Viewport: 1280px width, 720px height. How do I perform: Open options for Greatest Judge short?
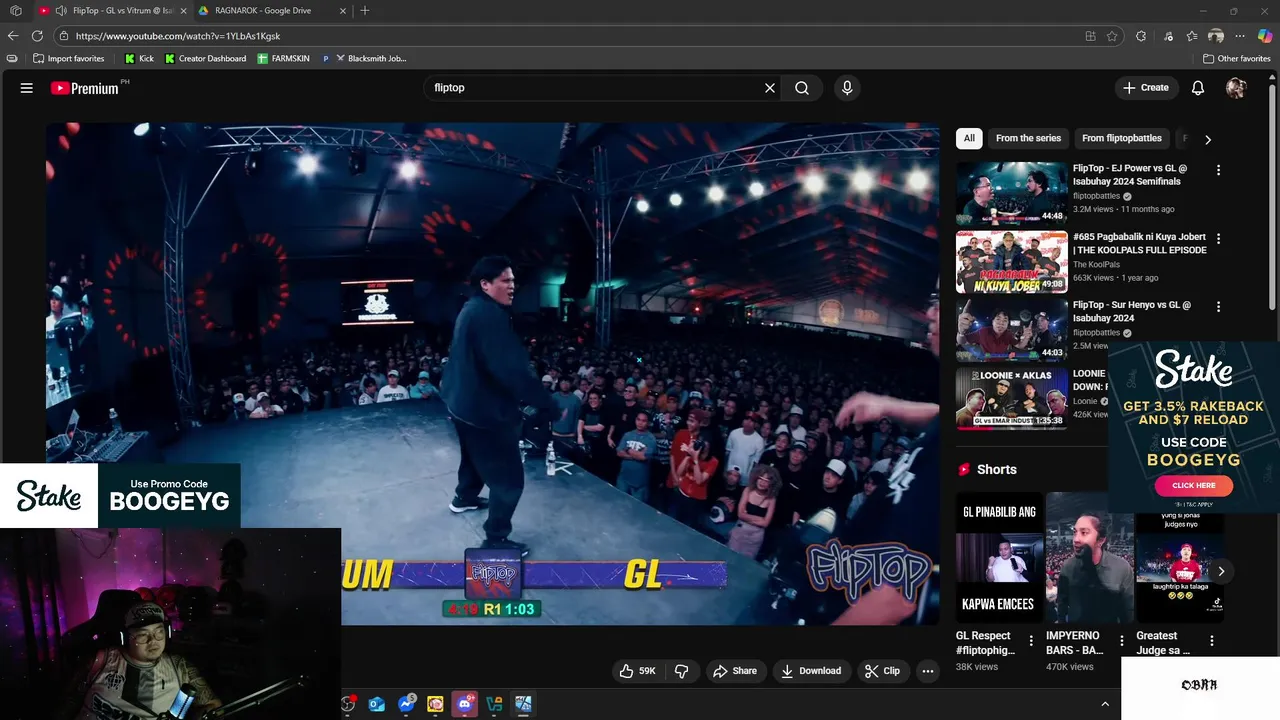(1211, 641)
